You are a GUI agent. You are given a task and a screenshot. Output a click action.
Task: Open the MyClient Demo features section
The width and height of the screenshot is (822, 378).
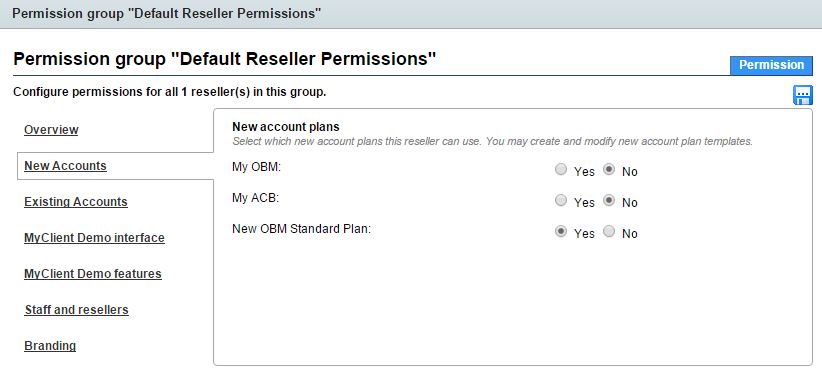93,274
